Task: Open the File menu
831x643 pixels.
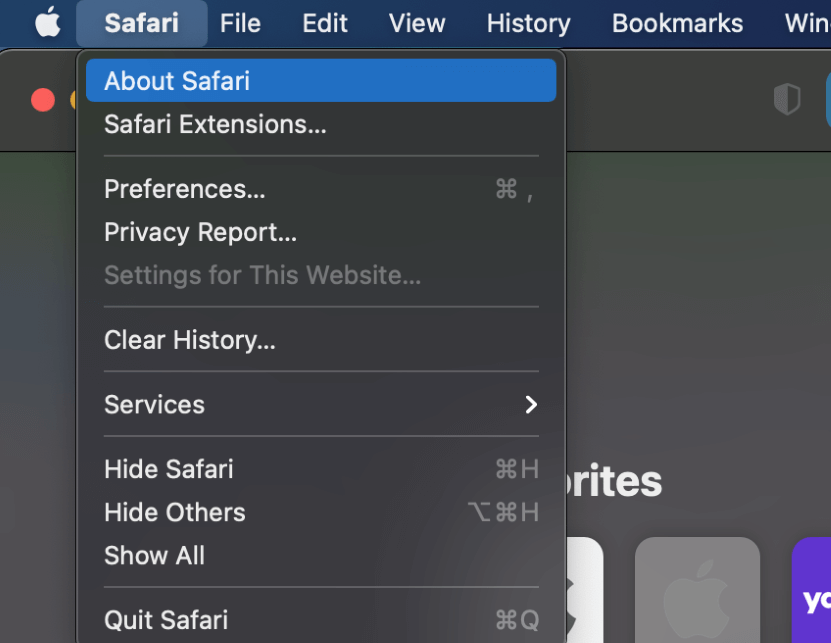Action: coord(240,22)
